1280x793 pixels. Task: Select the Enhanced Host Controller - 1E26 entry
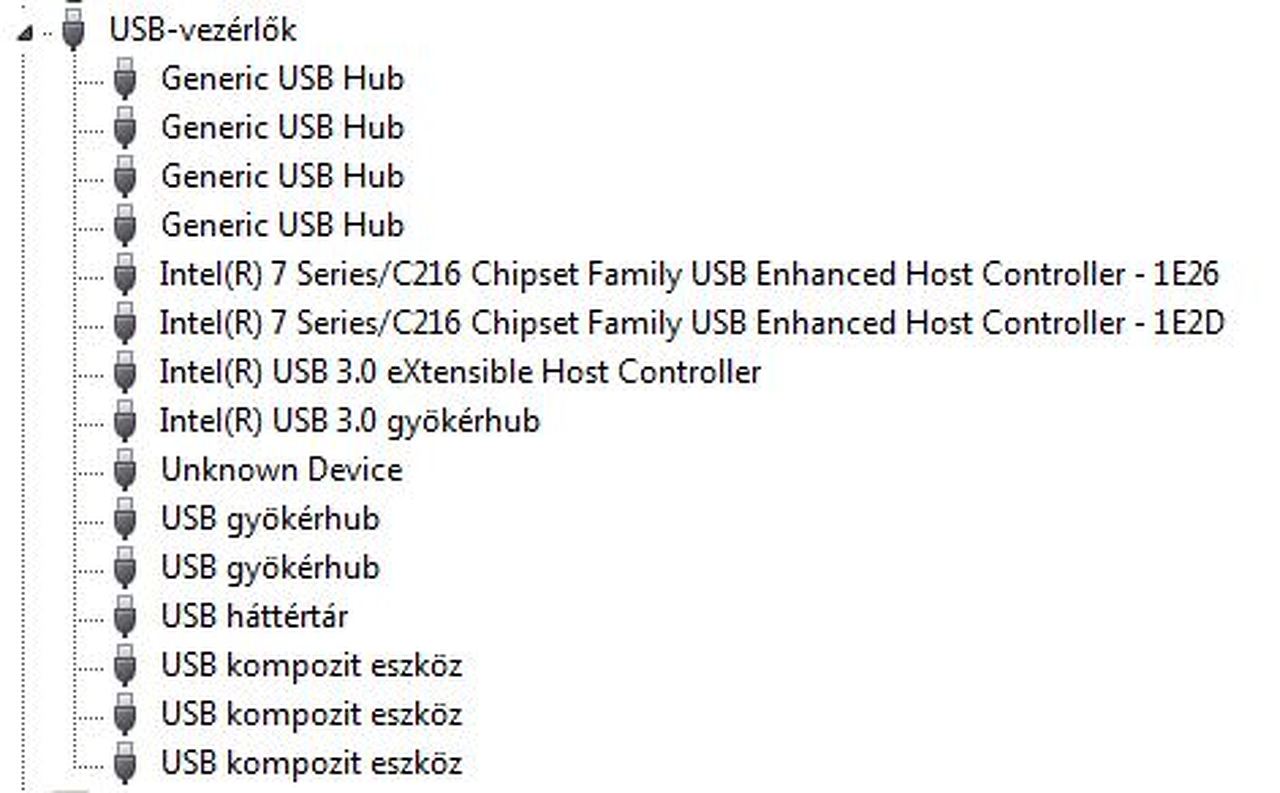(689, 274)
